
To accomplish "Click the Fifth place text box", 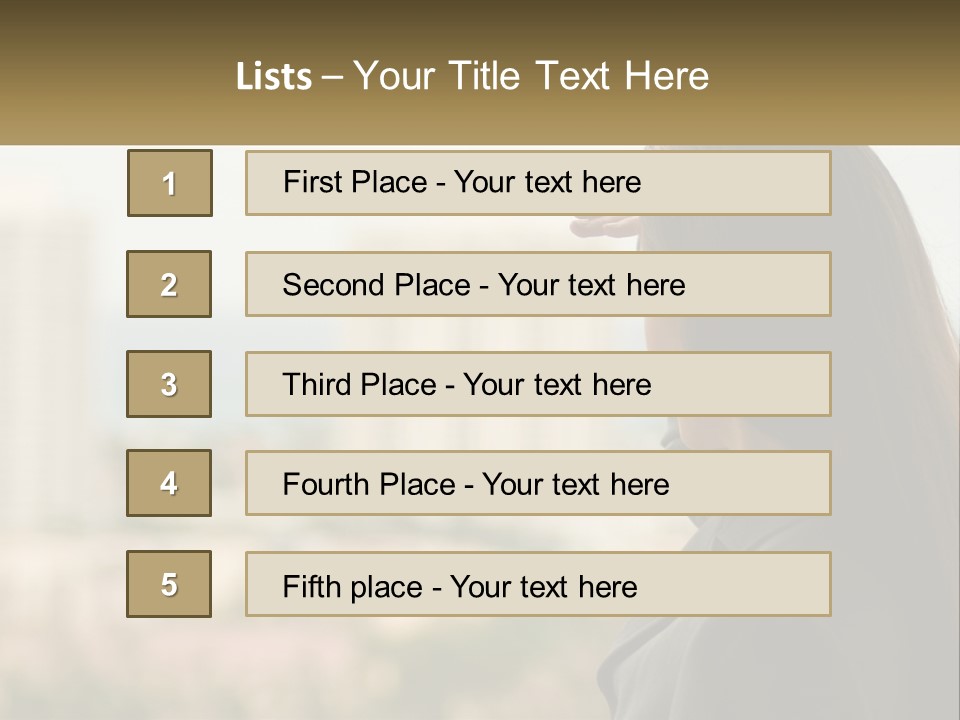I will click(538, 584).
